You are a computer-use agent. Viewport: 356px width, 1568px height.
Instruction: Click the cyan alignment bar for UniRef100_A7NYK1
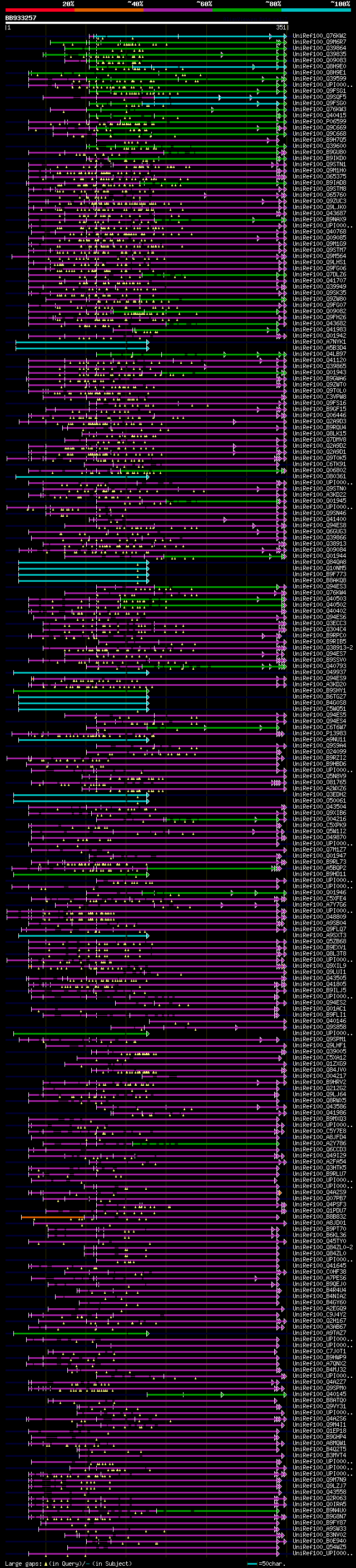tap(82, 342)
